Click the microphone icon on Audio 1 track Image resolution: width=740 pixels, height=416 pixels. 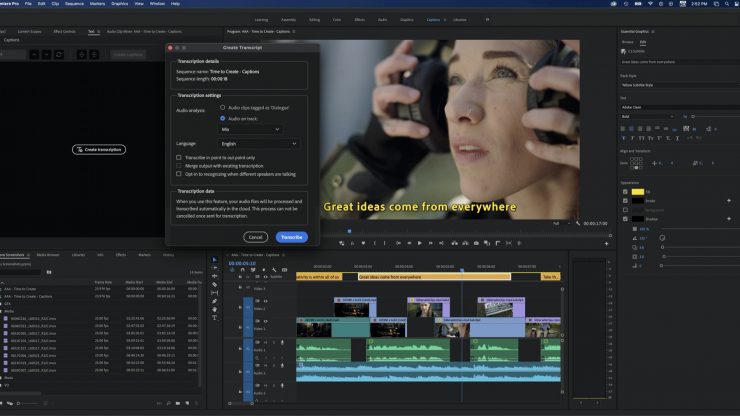click(281, 342)
